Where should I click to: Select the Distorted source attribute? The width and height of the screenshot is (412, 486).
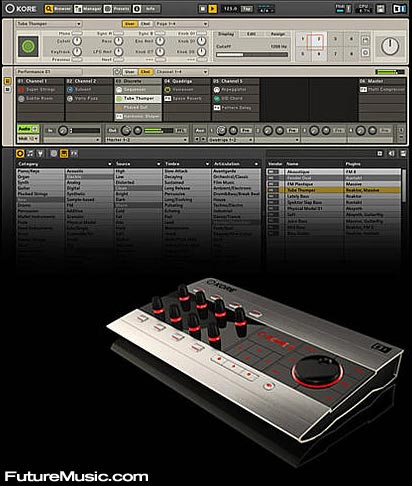(x=138, y=182)
